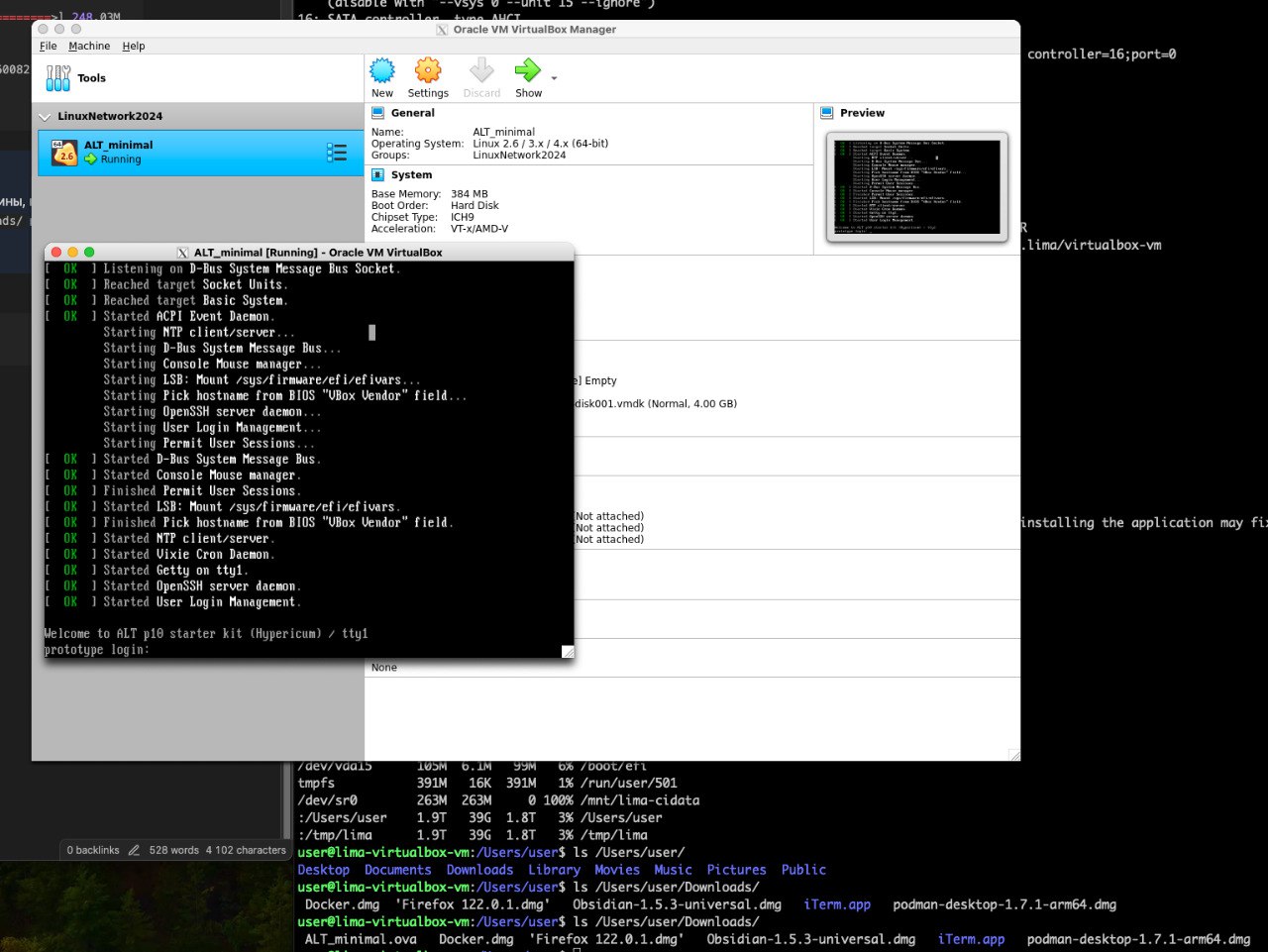Image resolution: width=1268 pixels, height=952 pixels.
Task: Collapse the LinuxNetwork2024 group chevron
Action: click(45, 117)
